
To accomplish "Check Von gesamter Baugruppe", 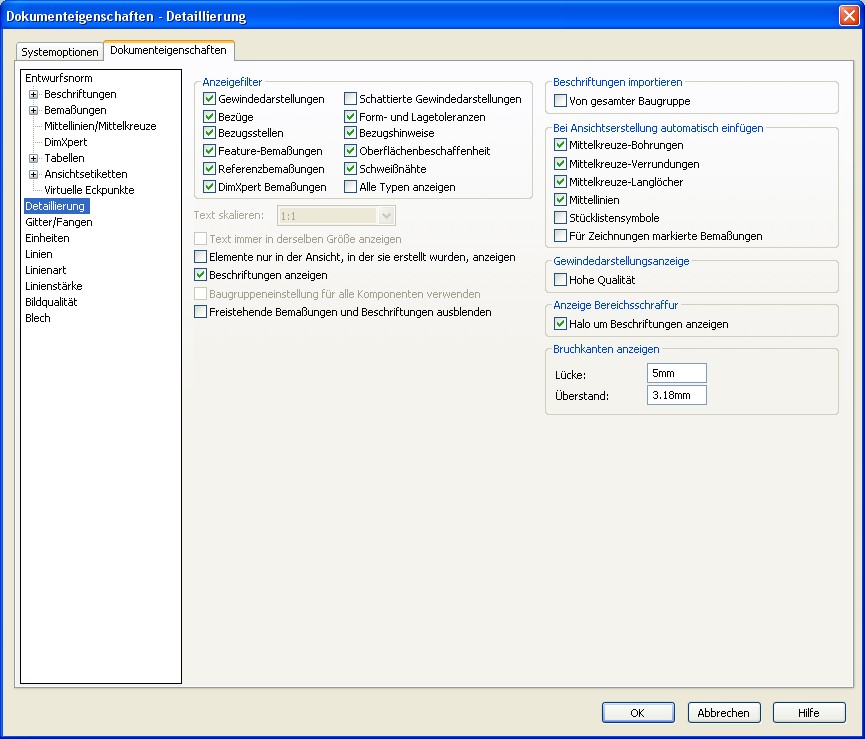I will click(560, 100).
